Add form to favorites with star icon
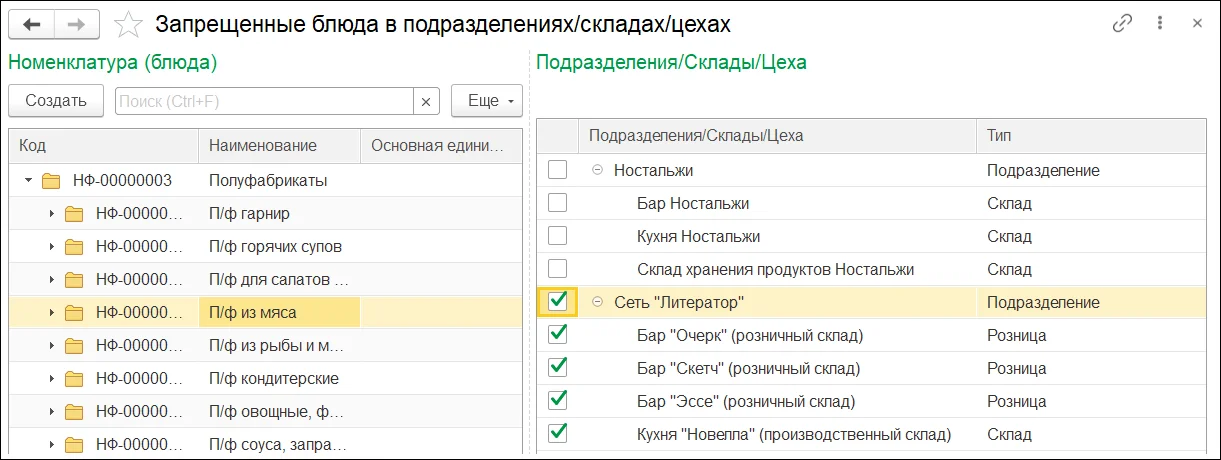The height and width of the screenshot is (460, 1221). [x=128, y=24]
